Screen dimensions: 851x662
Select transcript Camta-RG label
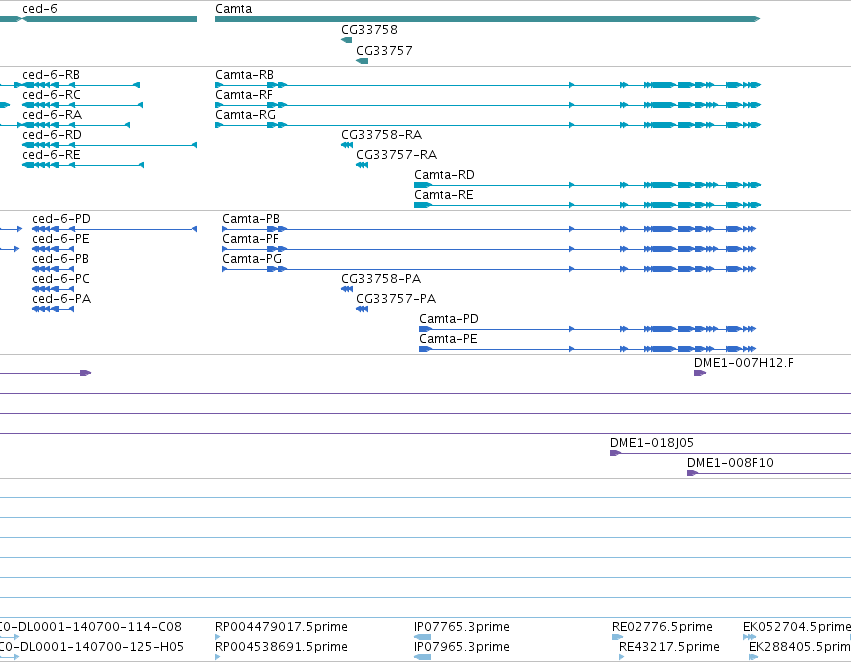(245, 114)
